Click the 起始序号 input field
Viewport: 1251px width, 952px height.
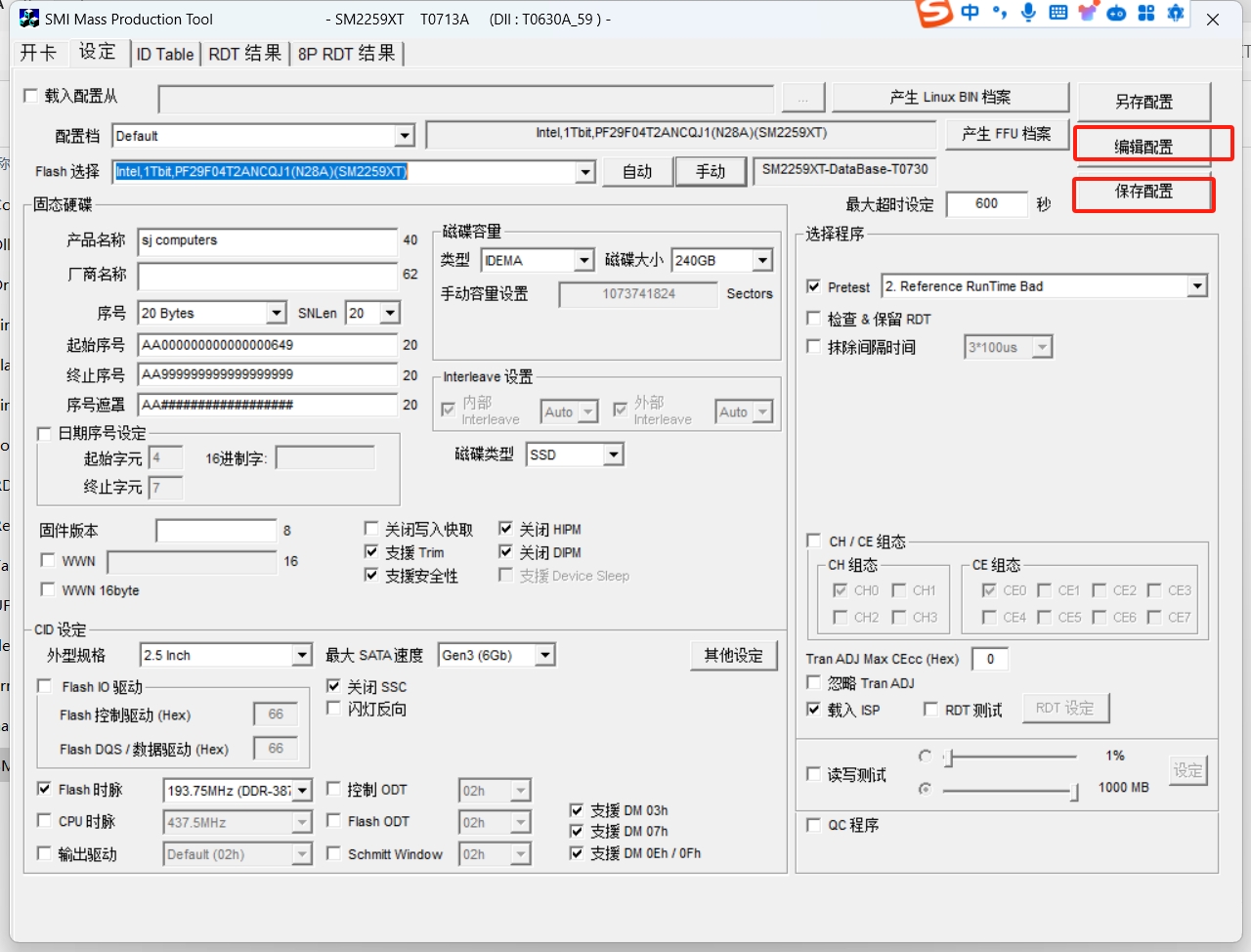[268, 345]
